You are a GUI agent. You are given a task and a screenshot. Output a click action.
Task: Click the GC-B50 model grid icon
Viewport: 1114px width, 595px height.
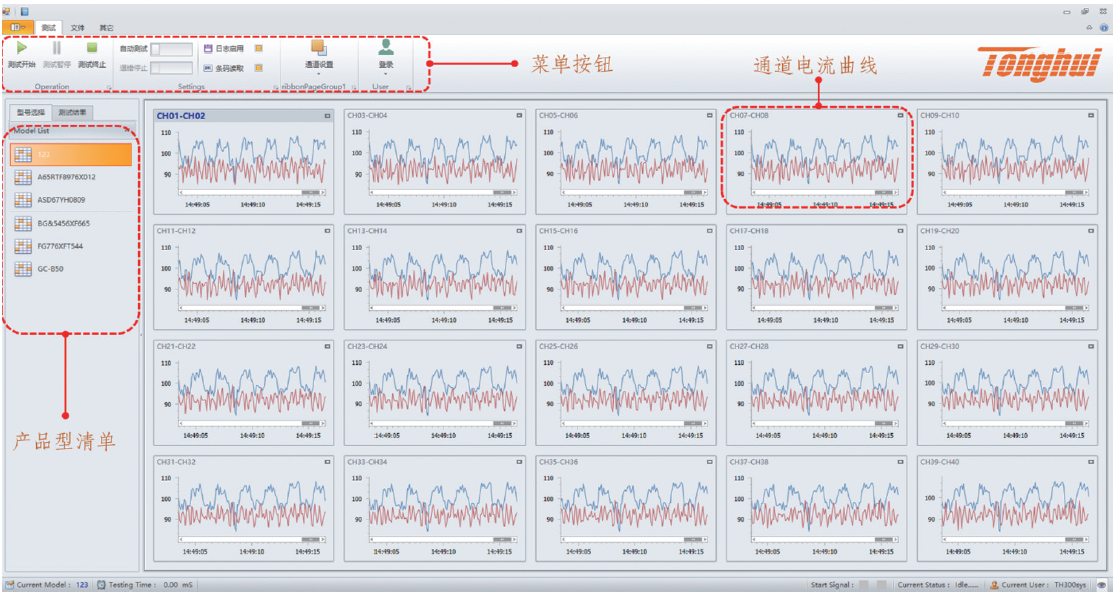tap(25, 269)
